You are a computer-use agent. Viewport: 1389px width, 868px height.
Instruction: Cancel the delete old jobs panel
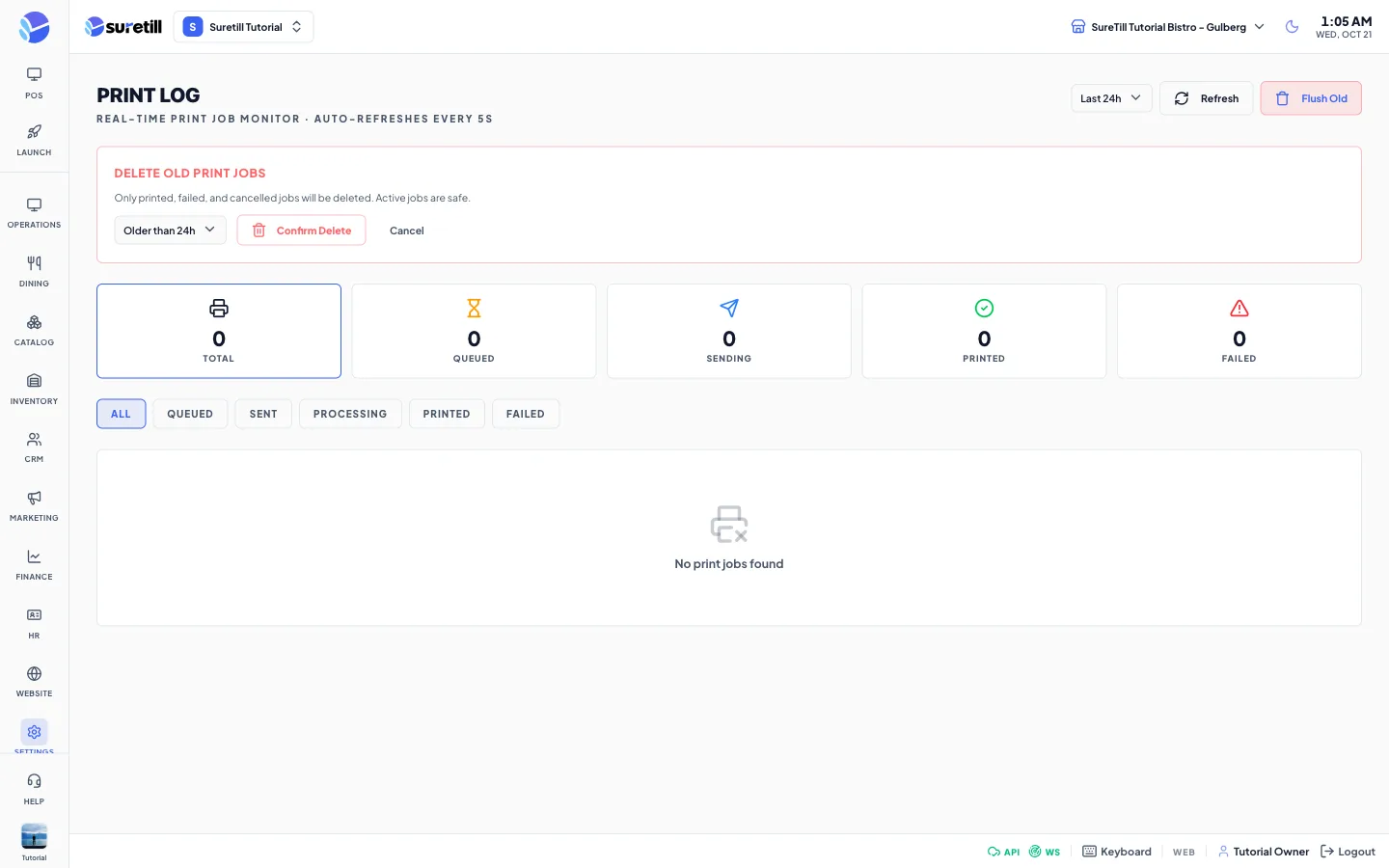407,231
